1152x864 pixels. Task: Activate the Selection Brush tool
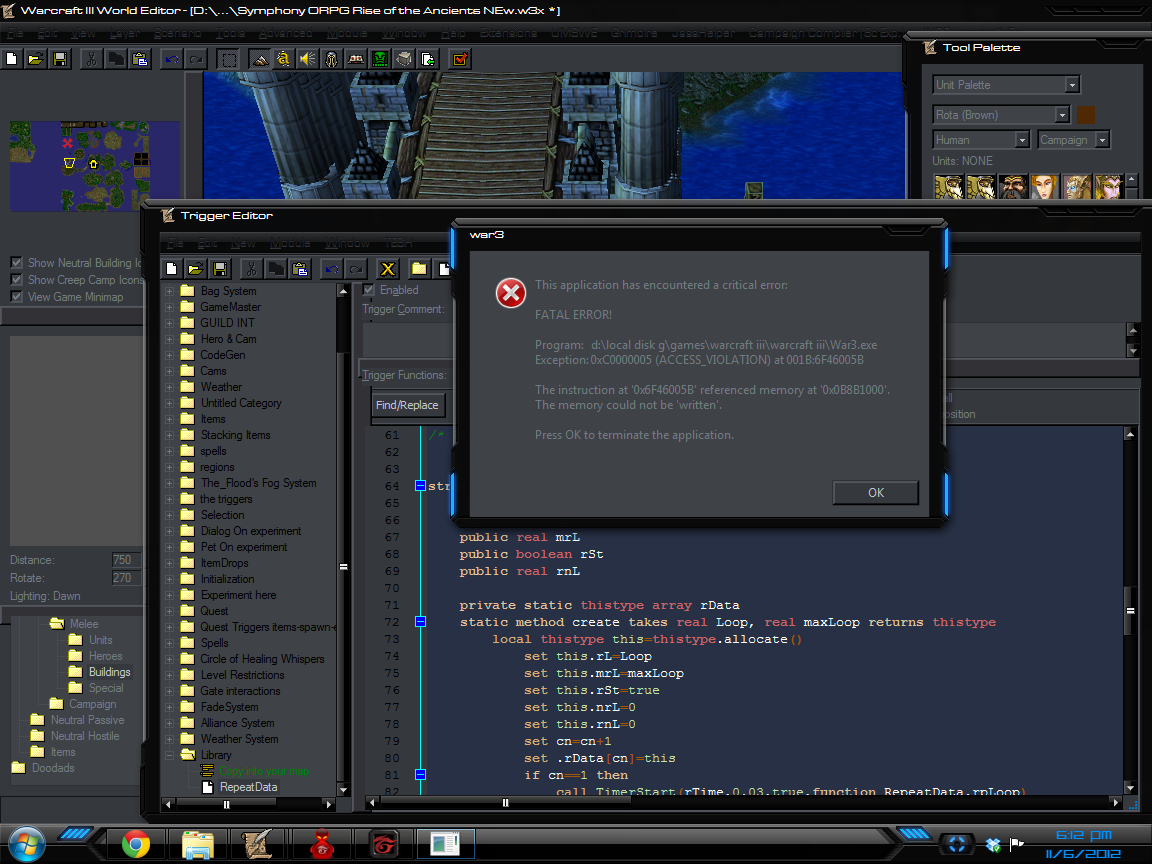click(x=228, y=59)
